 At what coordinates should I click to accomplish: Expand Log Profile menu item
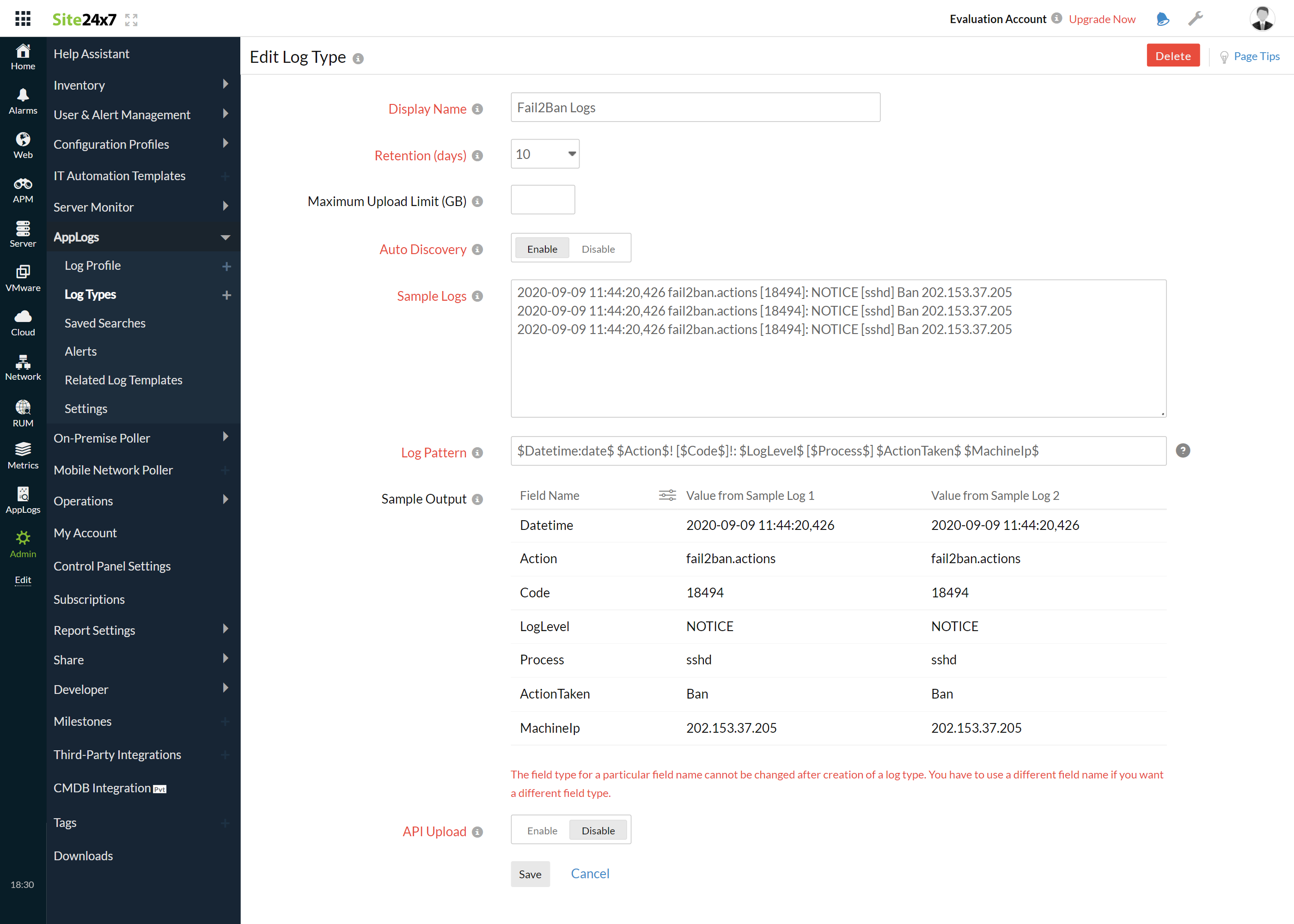(x=226, y=266)
